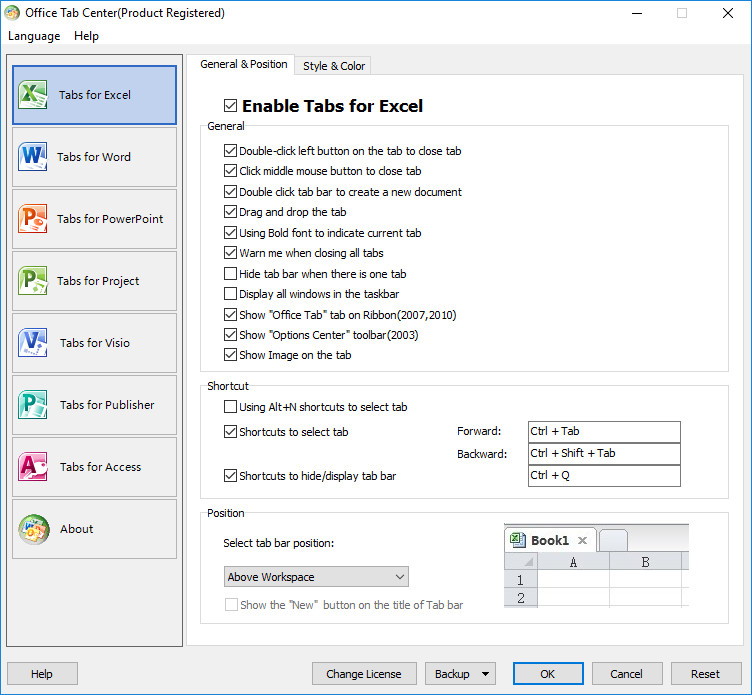Toggle Enable Tabs for Excel checkbox
Screen dimensions: 752x695
(230, 106)
